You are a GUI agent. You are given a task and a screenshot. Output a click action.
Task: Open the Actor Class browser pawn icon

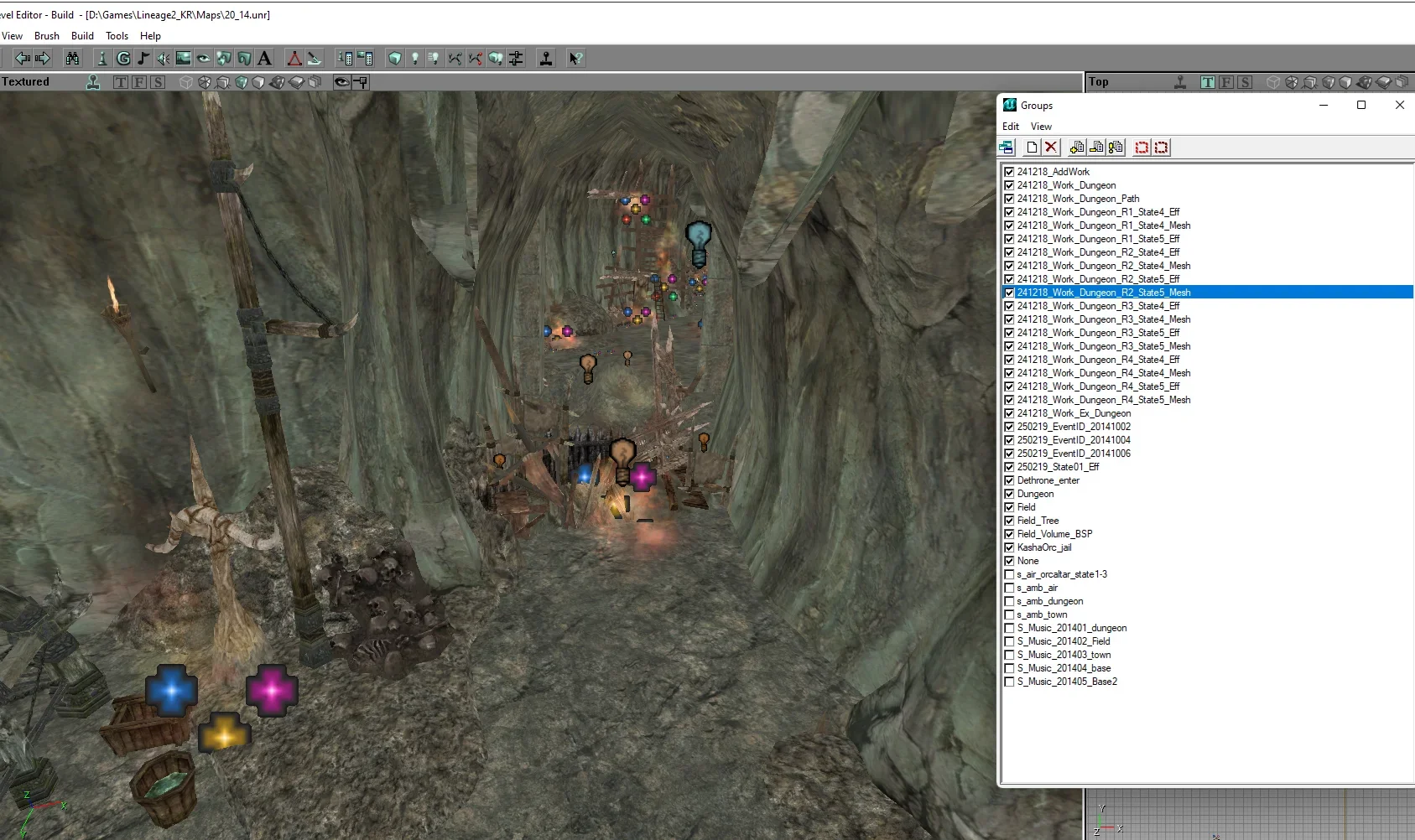102,58
